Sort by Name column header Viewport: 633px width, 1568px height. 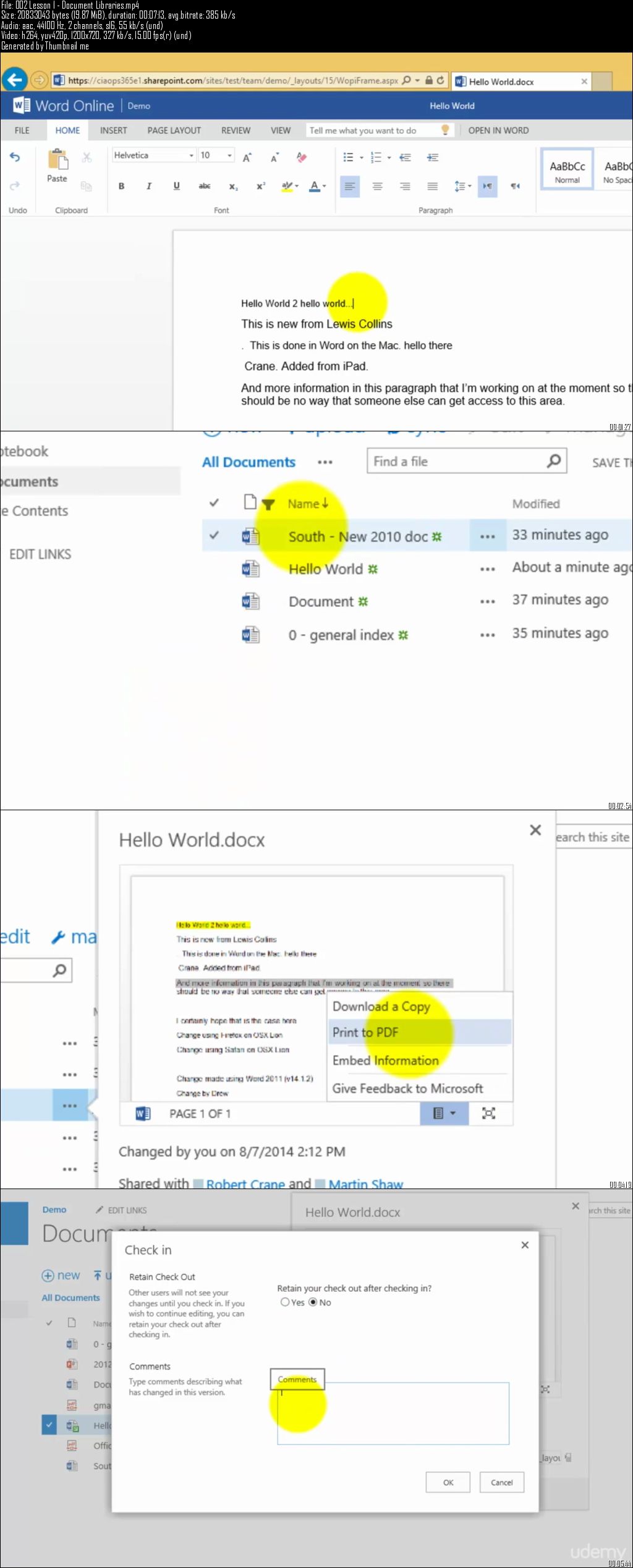pyautogui.click(x=308, y=504)
